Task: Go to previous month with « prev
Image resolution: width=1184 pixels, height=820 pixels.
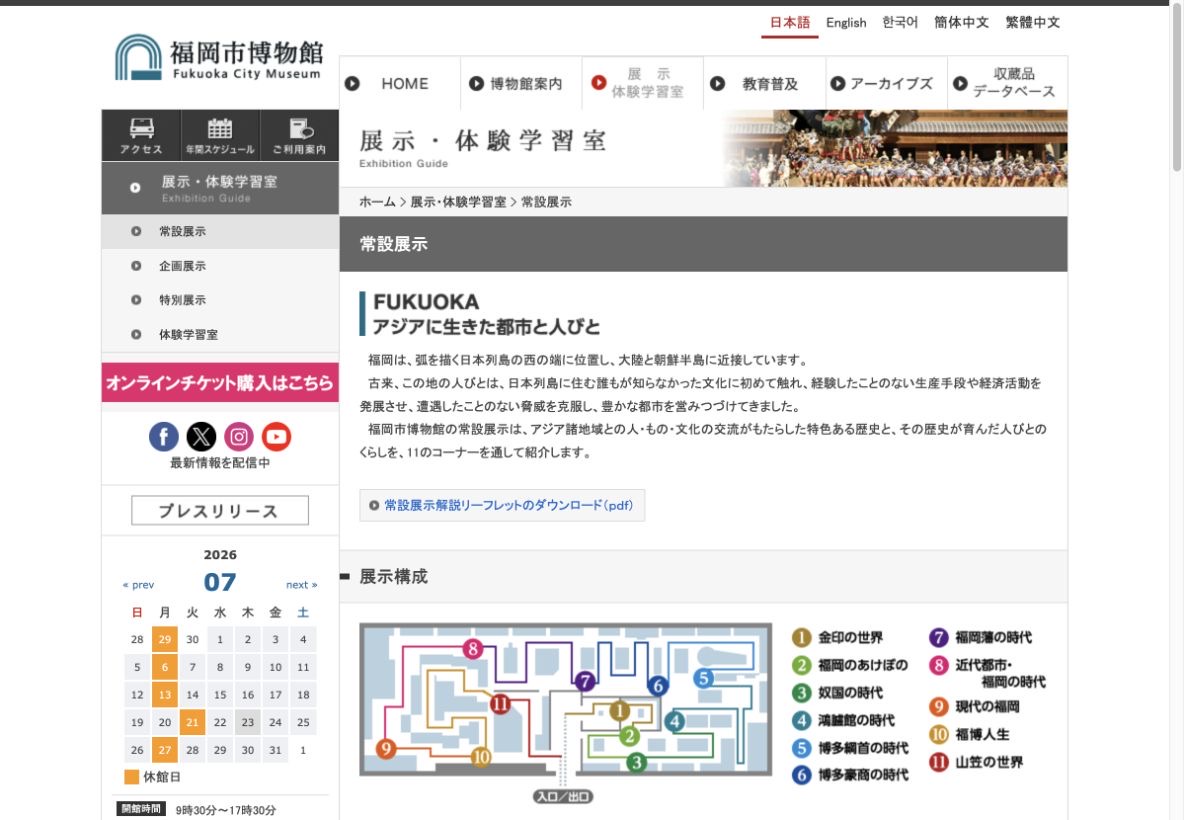Action: (x=138, y=584)
